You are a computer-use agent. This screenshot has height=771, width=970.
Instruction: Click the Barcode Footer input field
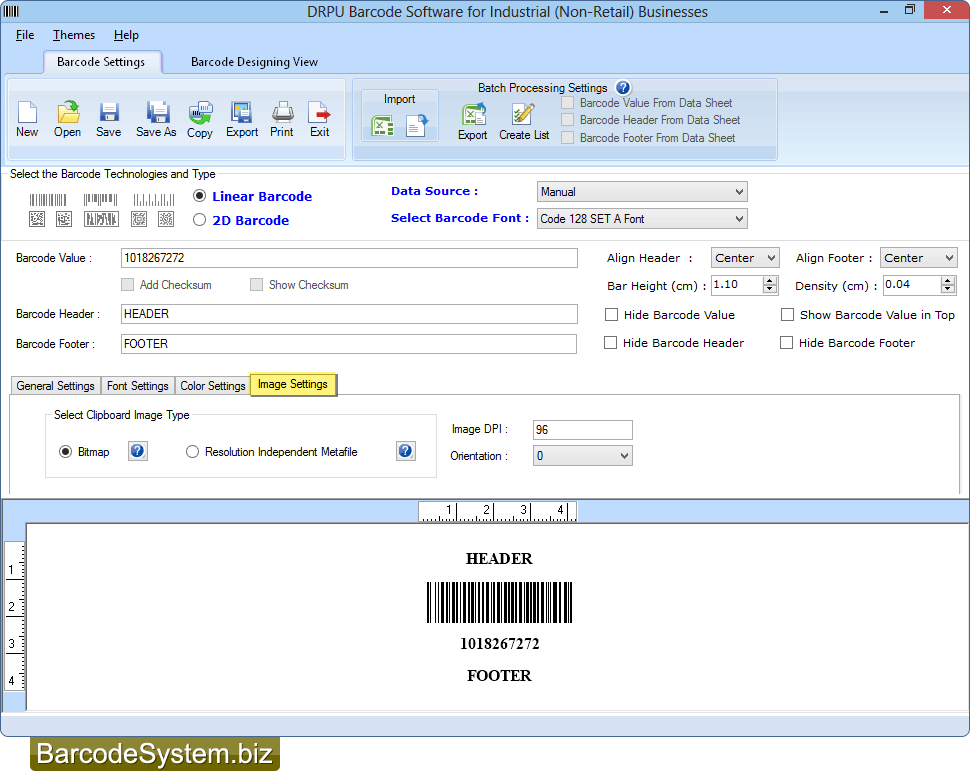click(x=349, y=343)
